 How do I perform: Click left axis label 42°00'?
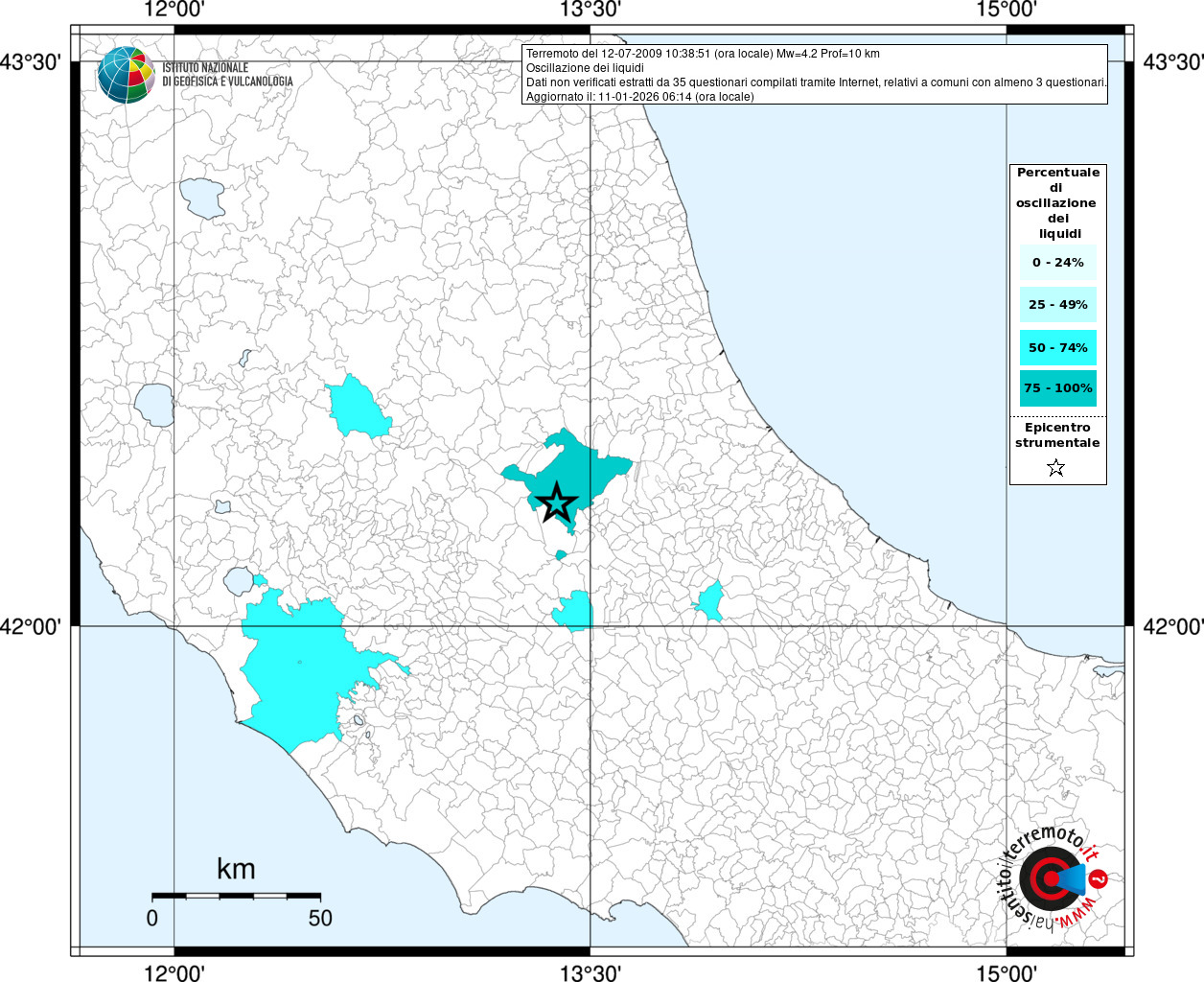coord(31,626)
